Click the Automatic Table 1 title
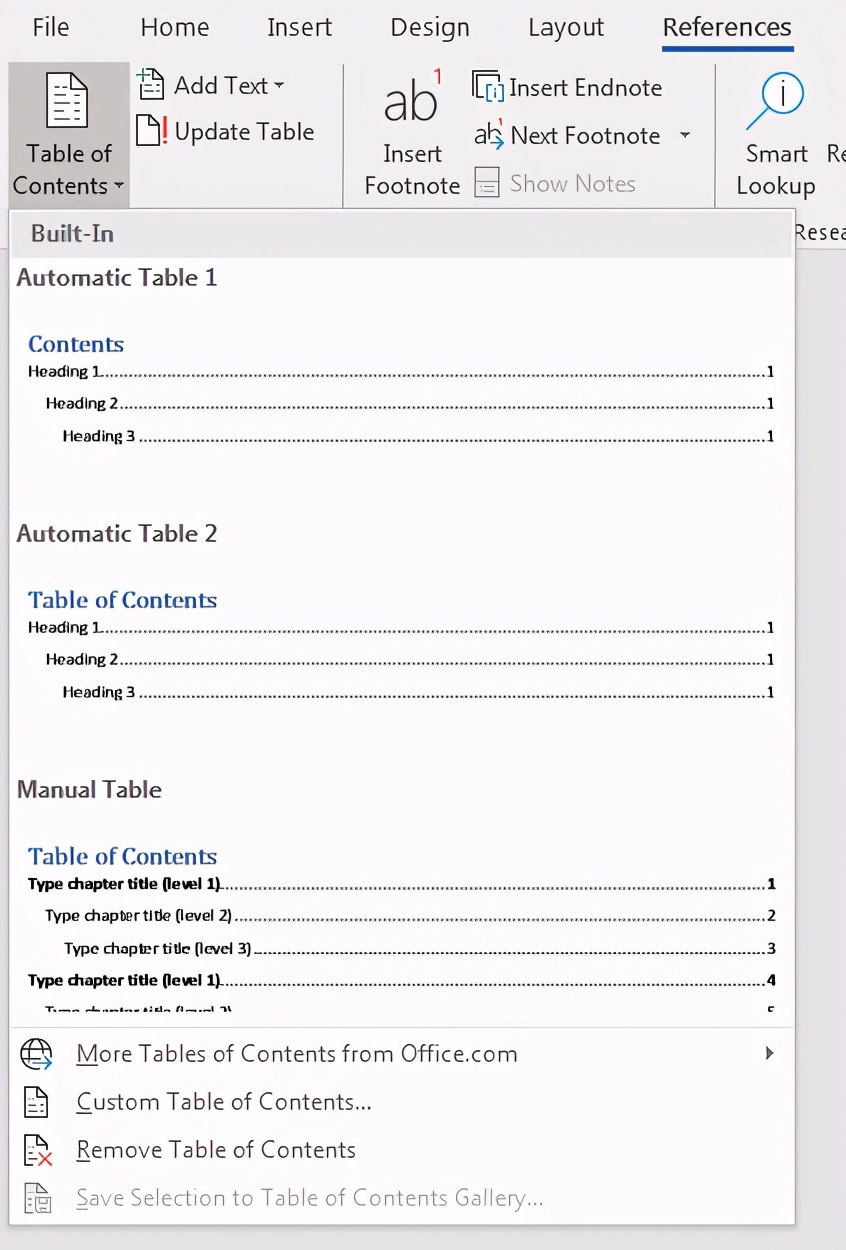The height and width of the screenshot is (1250, 846). pos(117,278)
